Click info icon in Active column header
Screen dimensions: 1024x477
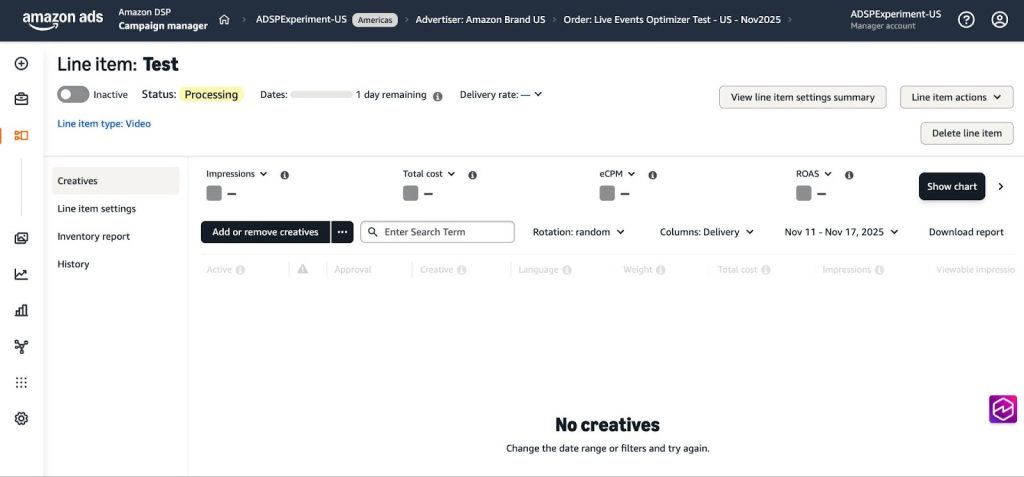(240, 270)
